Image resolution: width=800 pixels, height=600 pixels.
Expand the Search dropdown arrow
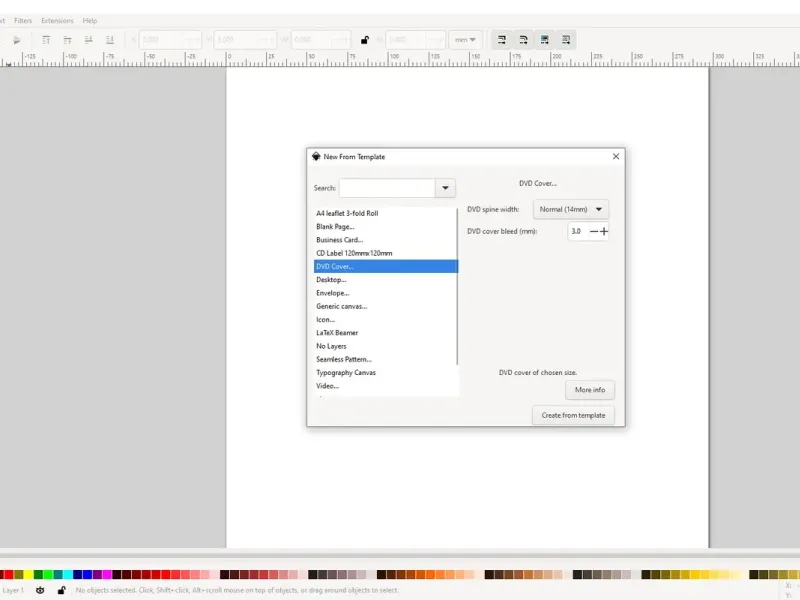point(445,188)
